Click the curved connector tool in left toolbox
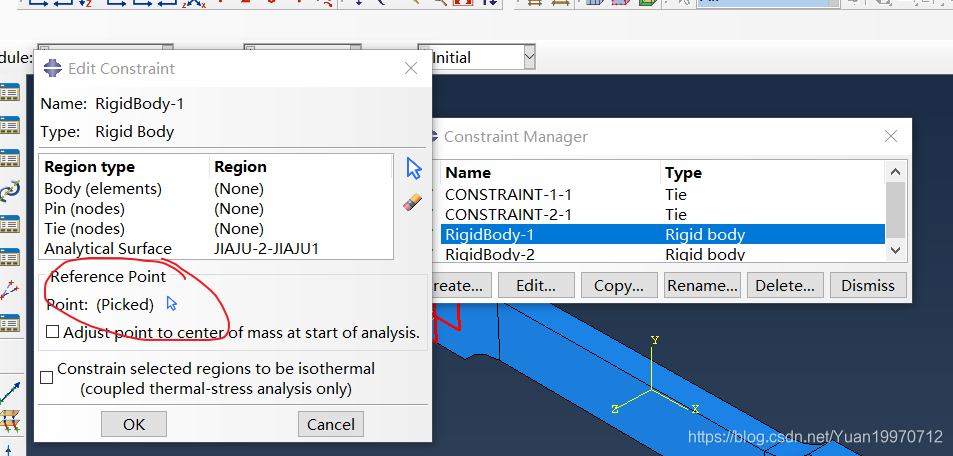Viewport: 953px width, 456px height. pos(10,190)
